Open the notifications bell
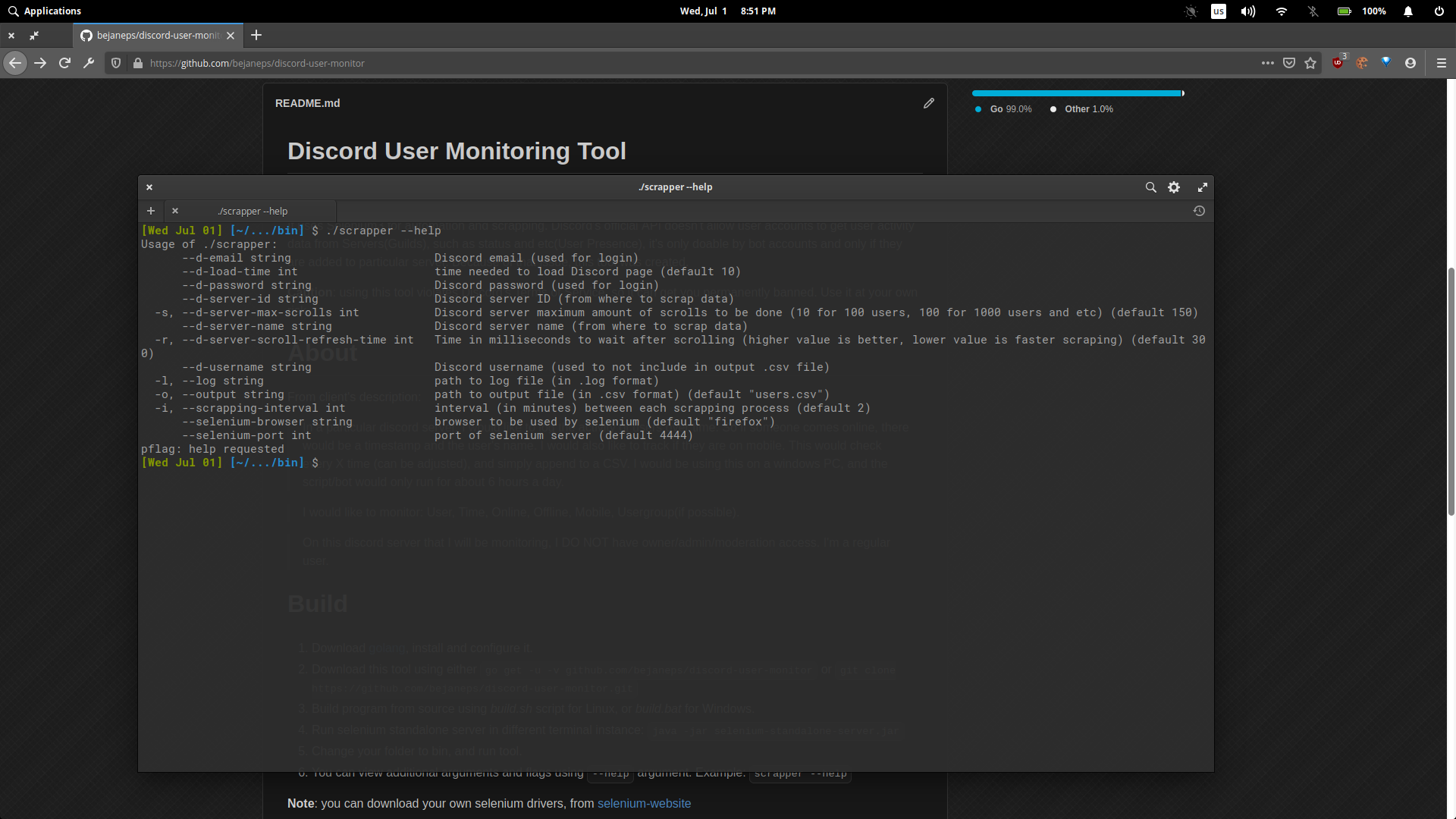Viewport: 1456px width, 819px height. [x=1408, y=11]
